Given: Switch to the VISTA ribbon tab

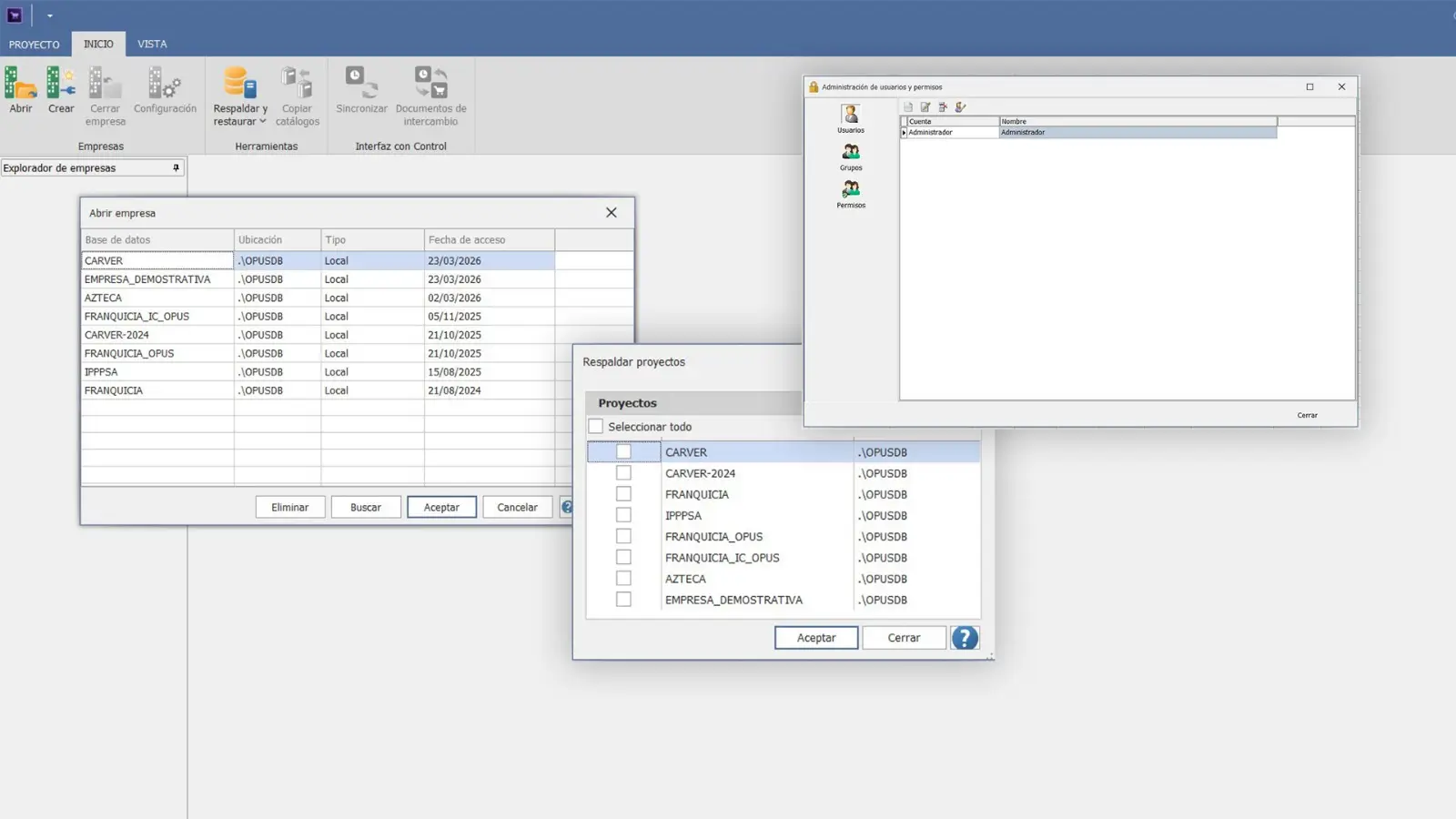Looking at the screenshot, I should [152, 44].
